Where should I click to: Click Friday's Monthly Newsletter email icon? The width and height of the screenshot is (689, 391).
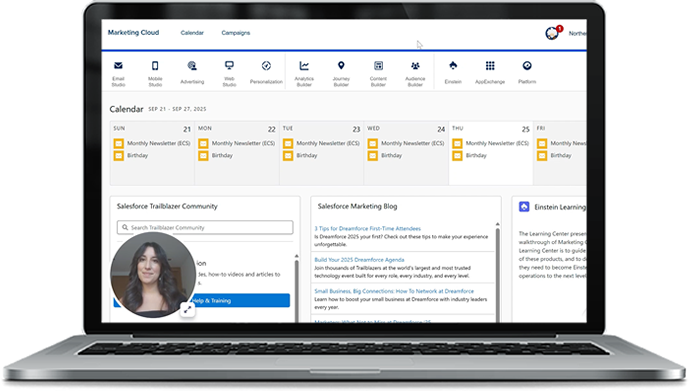pyautogui.click(x=542, y=143)
